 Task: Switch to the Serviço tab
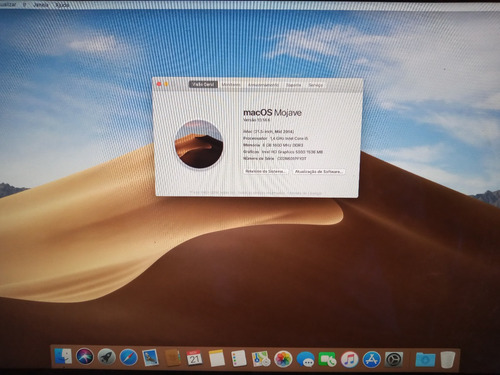click(x=315, y=85)
